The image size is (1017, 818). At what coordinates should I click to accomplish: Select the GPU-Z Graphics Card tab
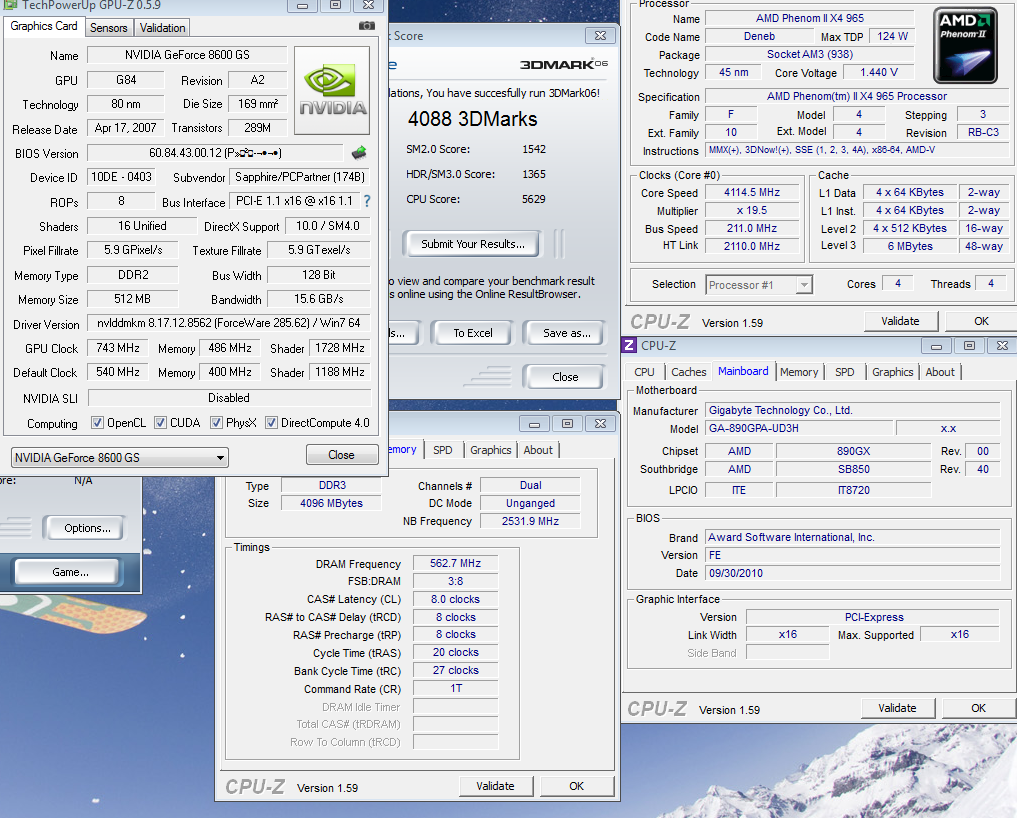(43, 26)
